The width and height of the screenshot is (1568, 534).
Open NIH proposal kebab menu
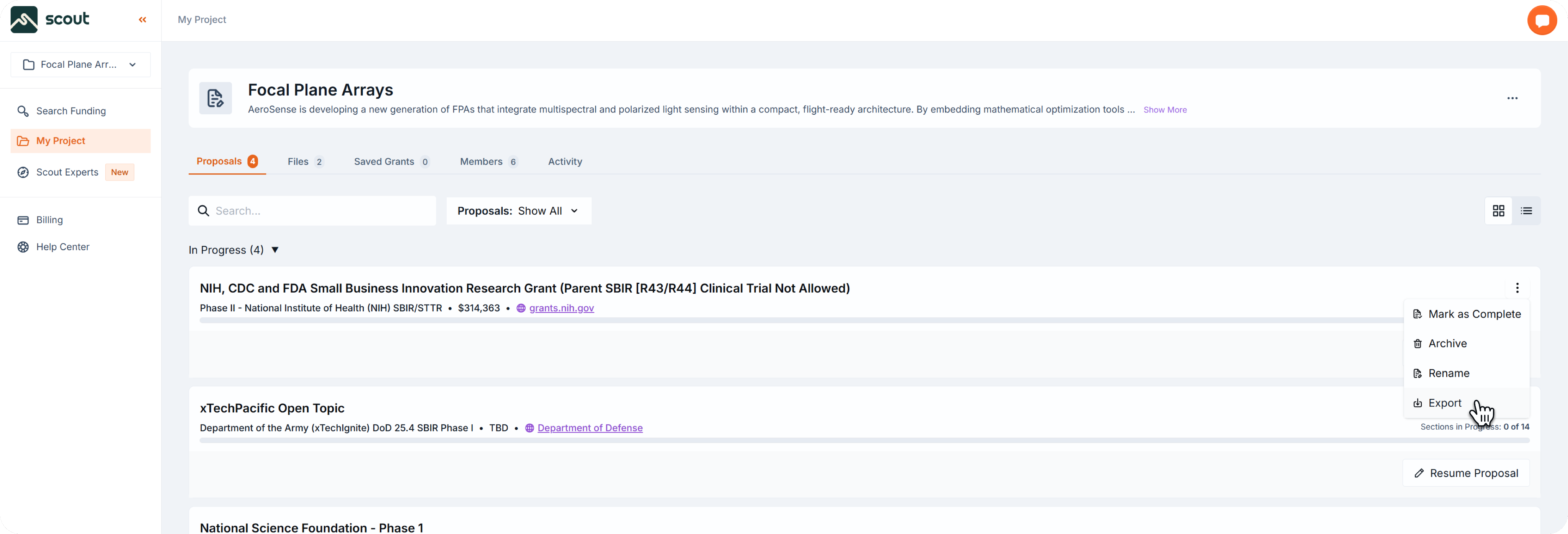click(1517, 288)
